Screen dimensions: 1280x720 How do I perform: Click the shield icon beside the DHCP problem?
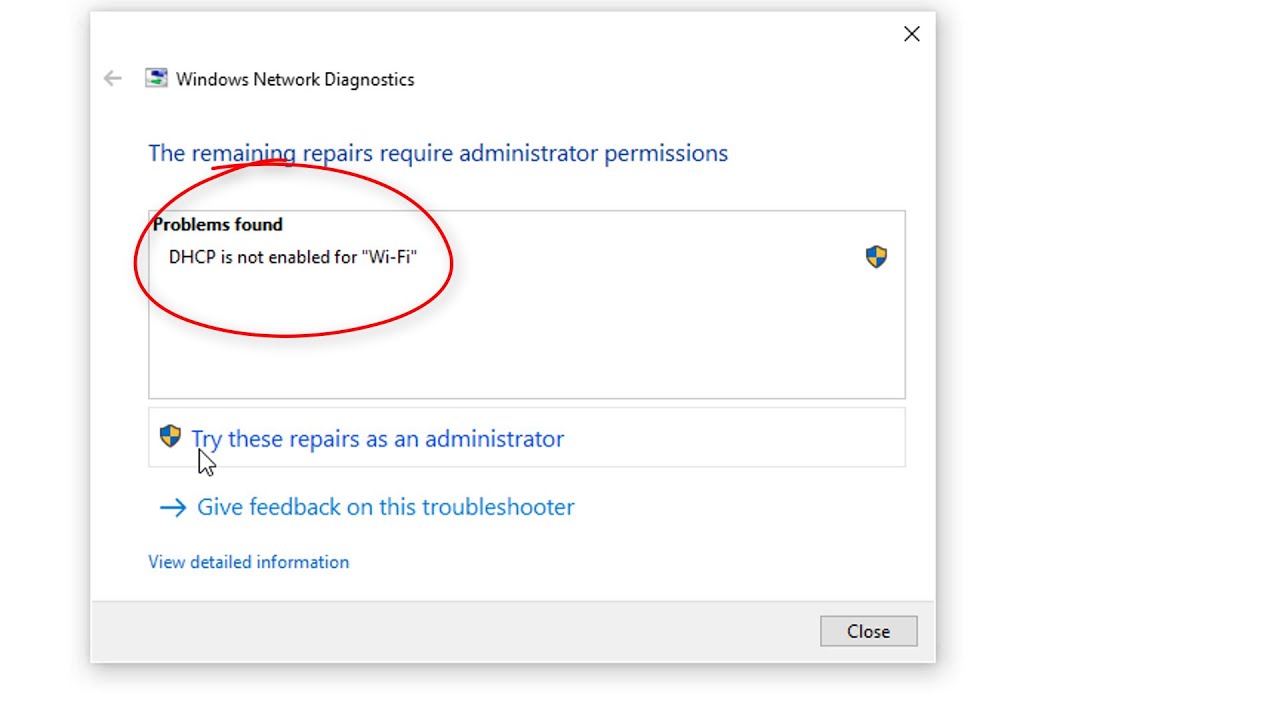(876, 257)
